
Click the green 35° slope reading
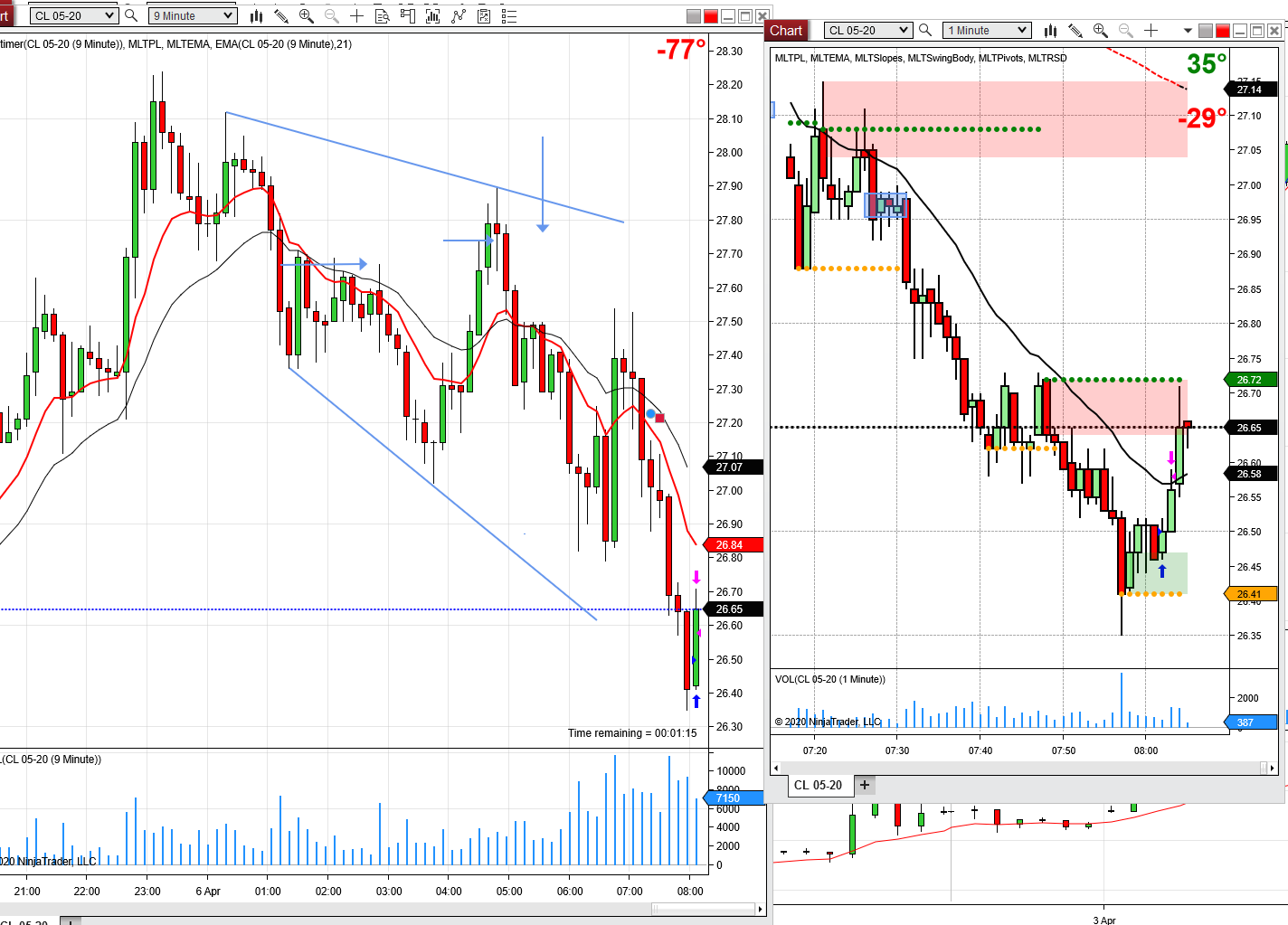point(1207,63)
